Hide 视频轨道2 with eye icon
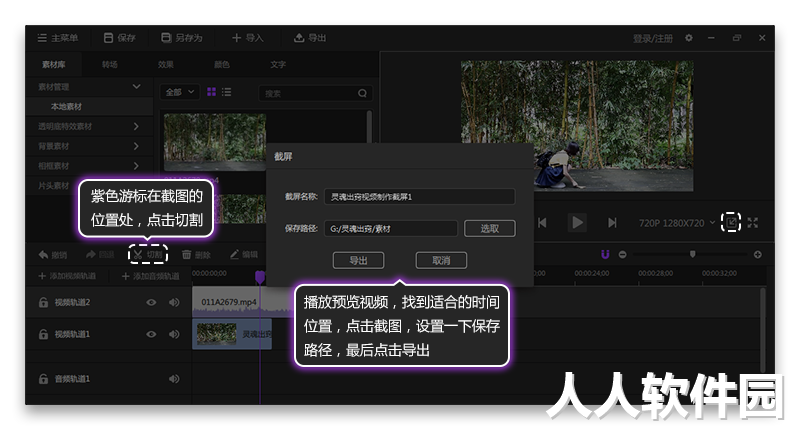The image size is (800, 430). click(151, 302)
